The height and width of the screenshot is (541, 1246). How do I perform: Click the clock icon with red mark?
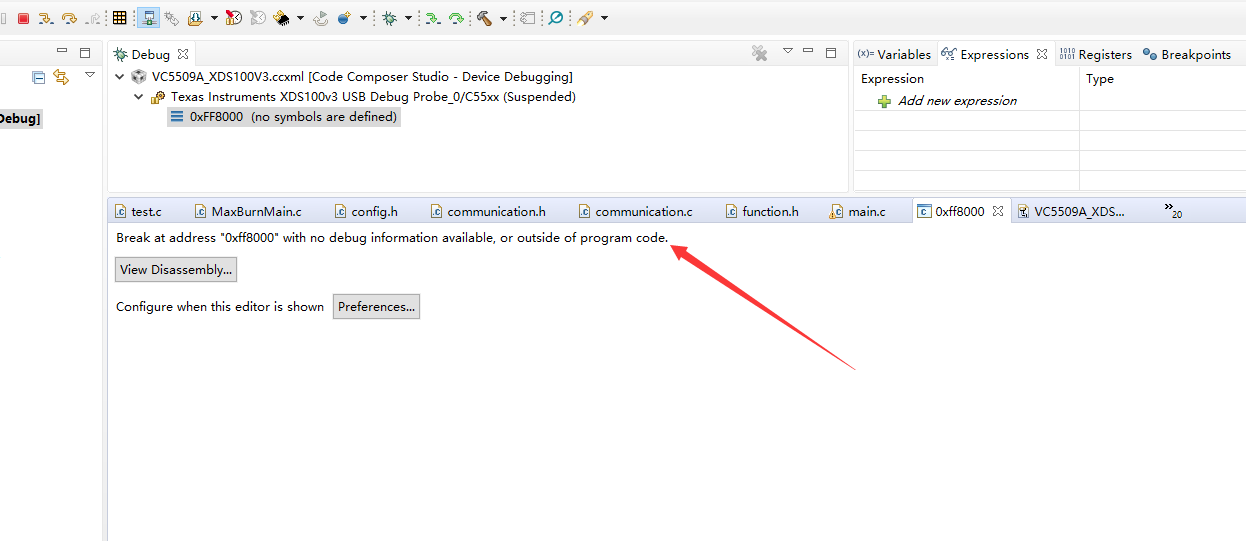(233, 18)
